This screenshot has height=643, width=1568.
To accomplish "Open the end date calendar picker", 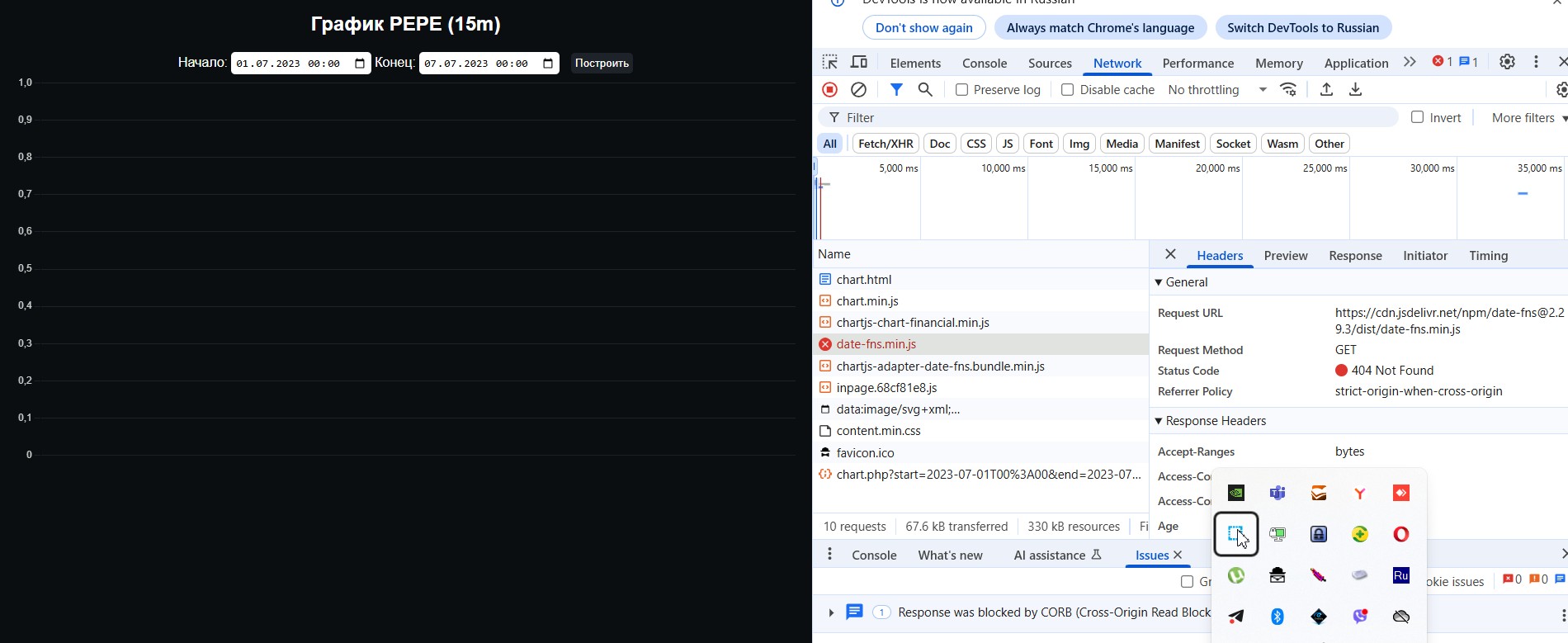I will tap(548, 64).
